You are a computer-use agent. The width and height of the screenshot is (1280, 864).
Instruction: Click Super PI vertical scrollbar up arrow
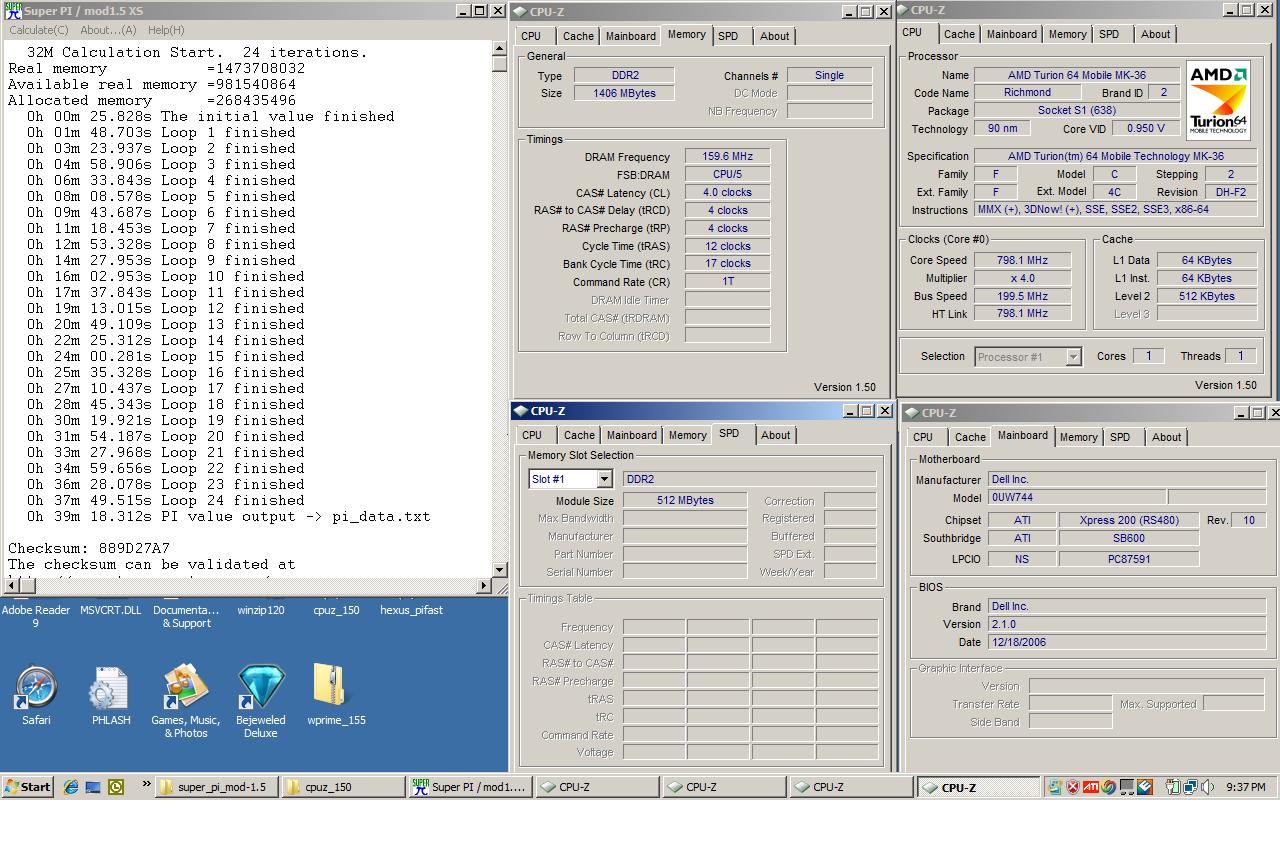pyautogui.click(x=500, y=46)
